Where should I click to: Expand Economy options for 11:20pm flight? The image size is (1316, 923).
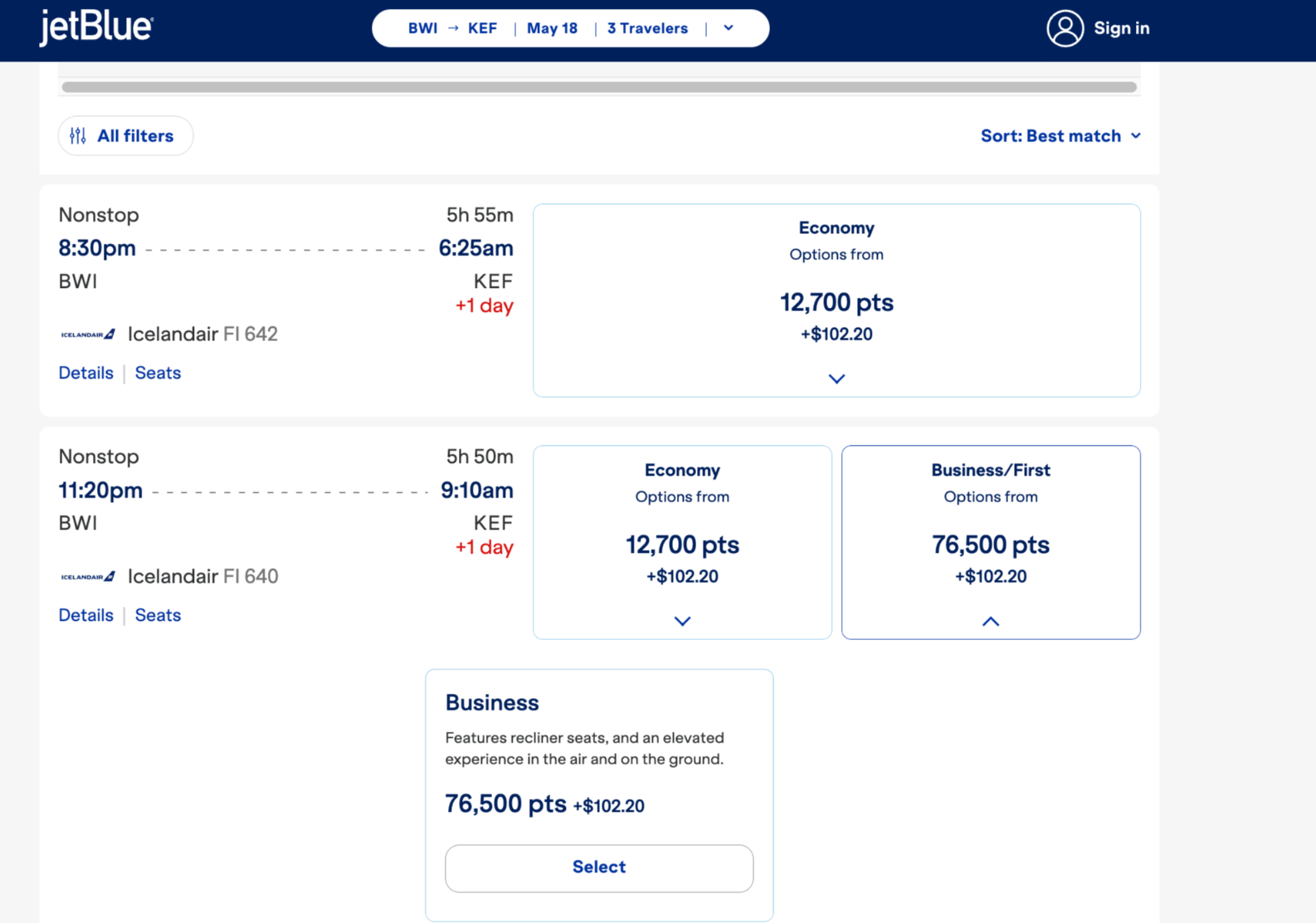coord(682,621)
